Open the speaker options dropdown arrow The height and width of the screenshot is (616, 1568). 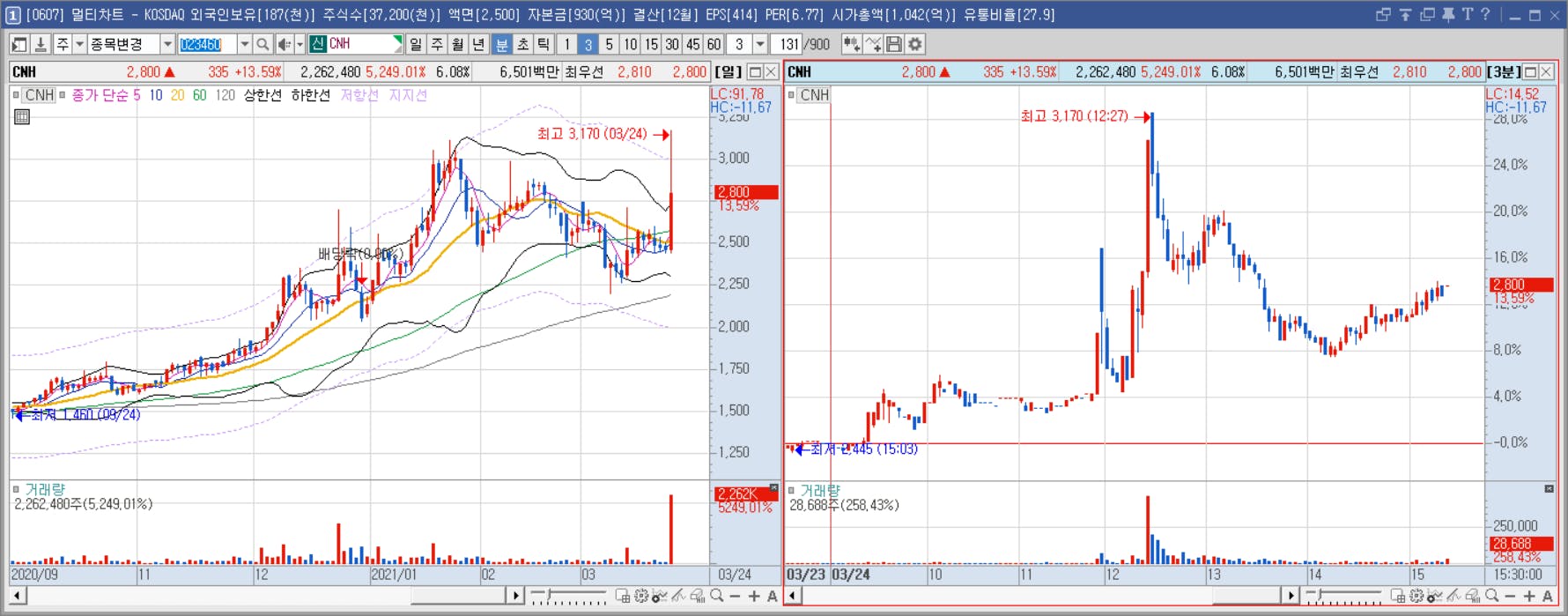(x=300, y=44)
